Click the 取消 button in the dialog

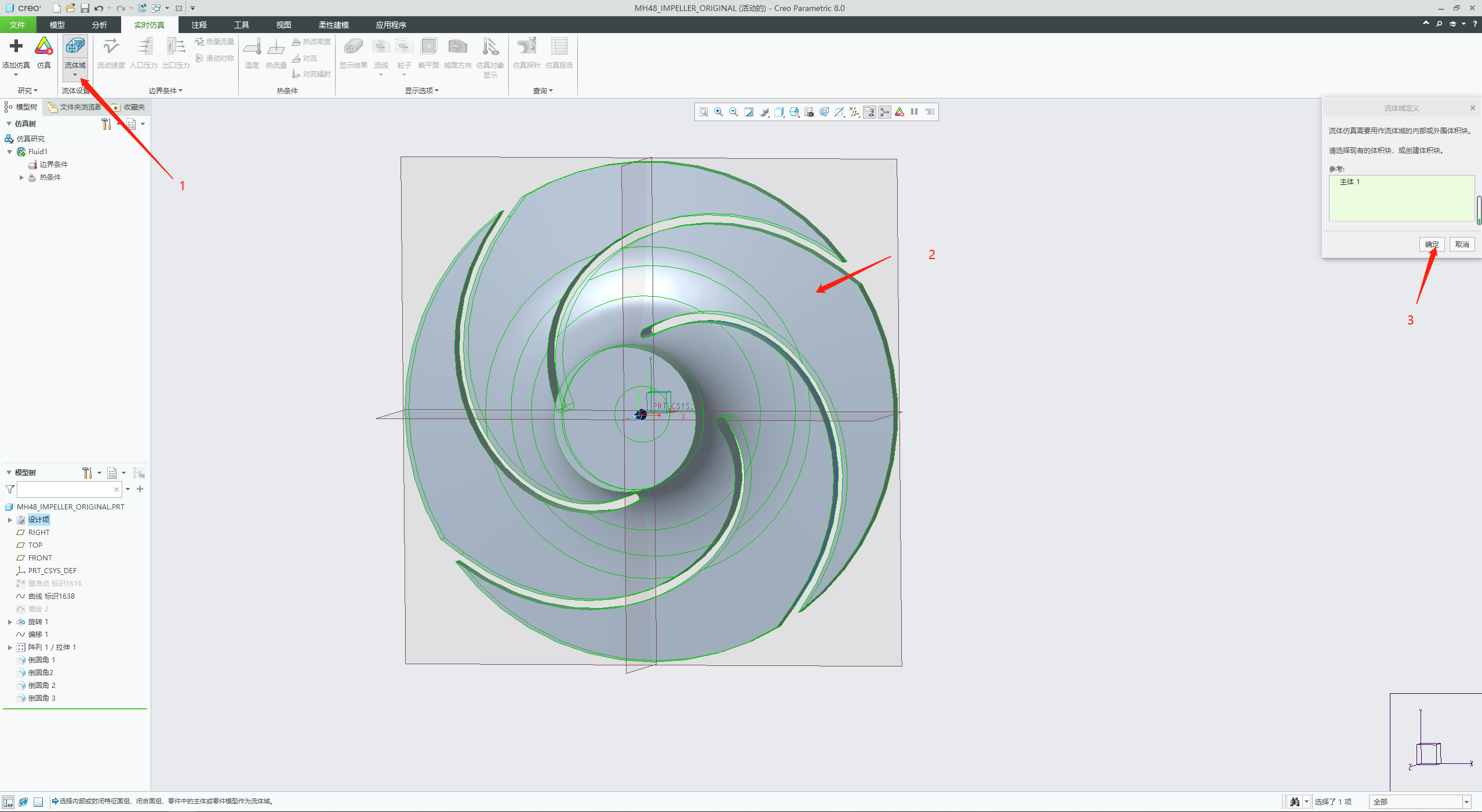1462,245
